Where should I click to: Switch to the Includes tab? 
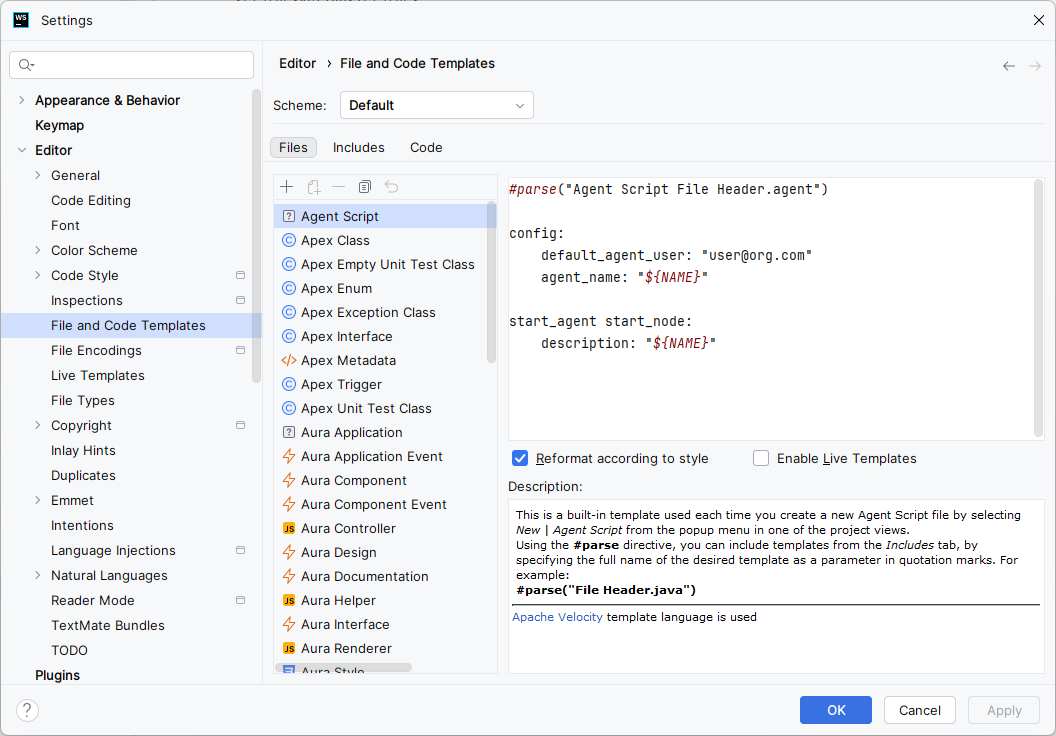[x=358, y=147]
